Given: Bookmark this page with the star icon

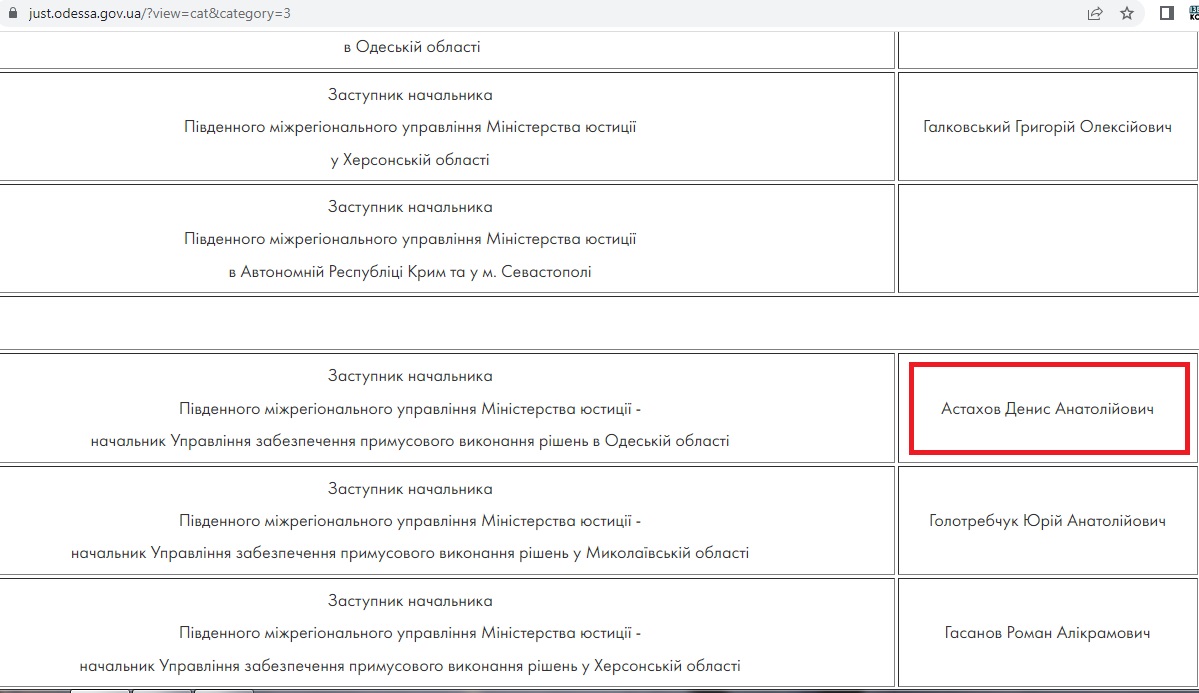Looking at the screenshot, I should (x=1127, y=13).
